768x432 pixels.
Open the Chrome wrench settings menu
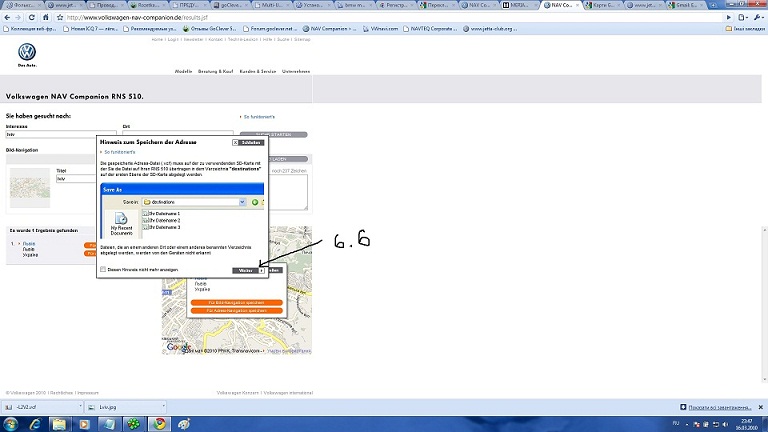(758, 17)
